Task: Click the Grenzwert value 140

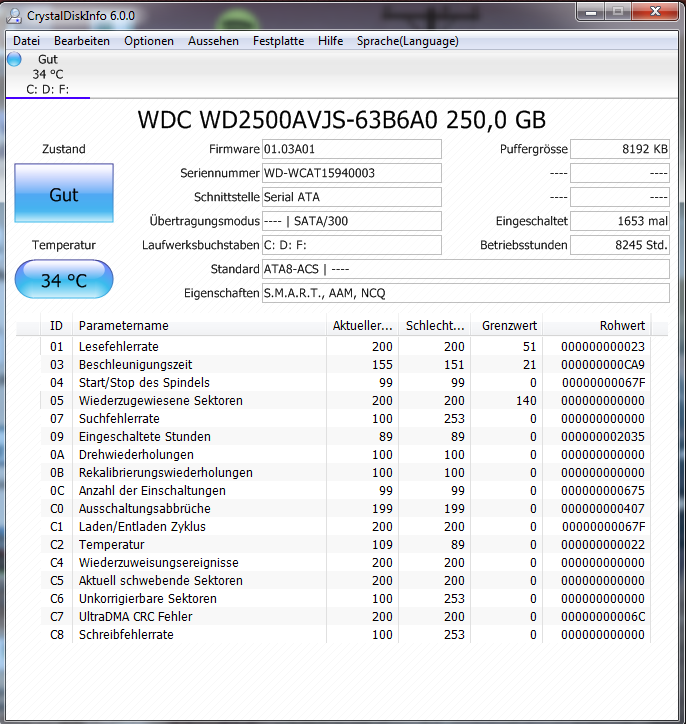Action: (526, 401)
